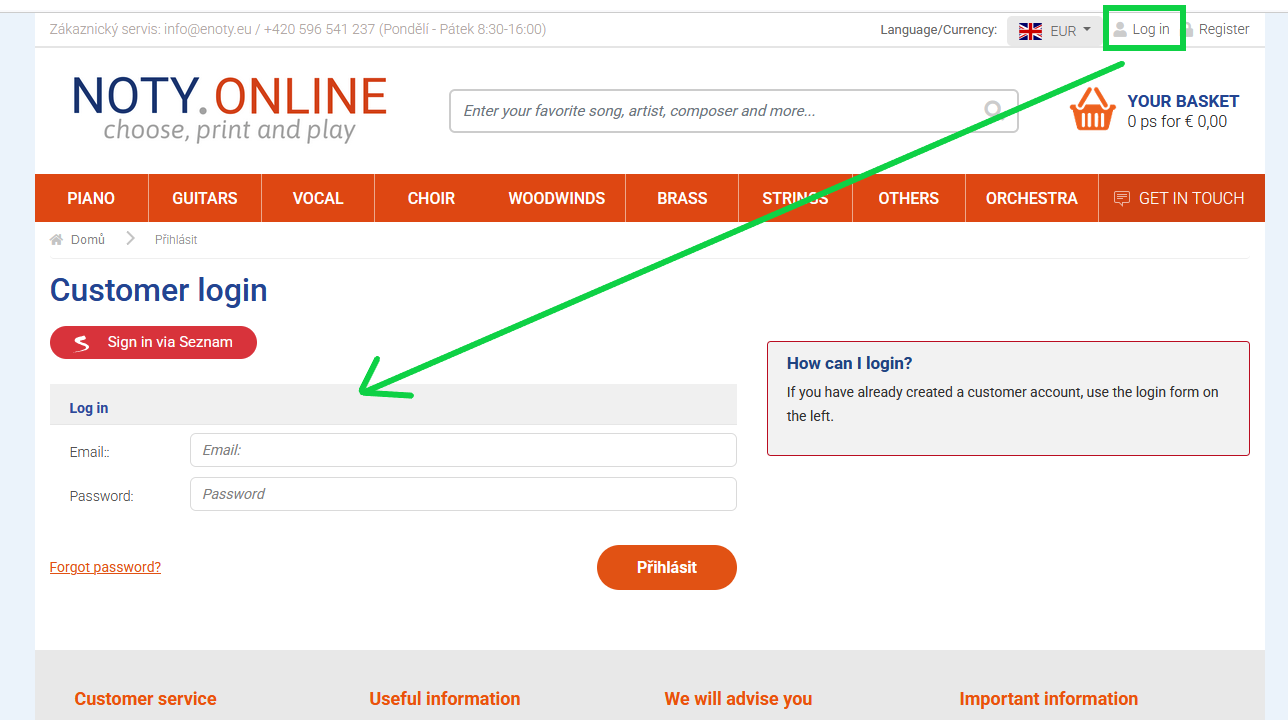Click the Přihlásit breadcrumb text
This screenshot has width=1288, height=720.
pos(176,240)
